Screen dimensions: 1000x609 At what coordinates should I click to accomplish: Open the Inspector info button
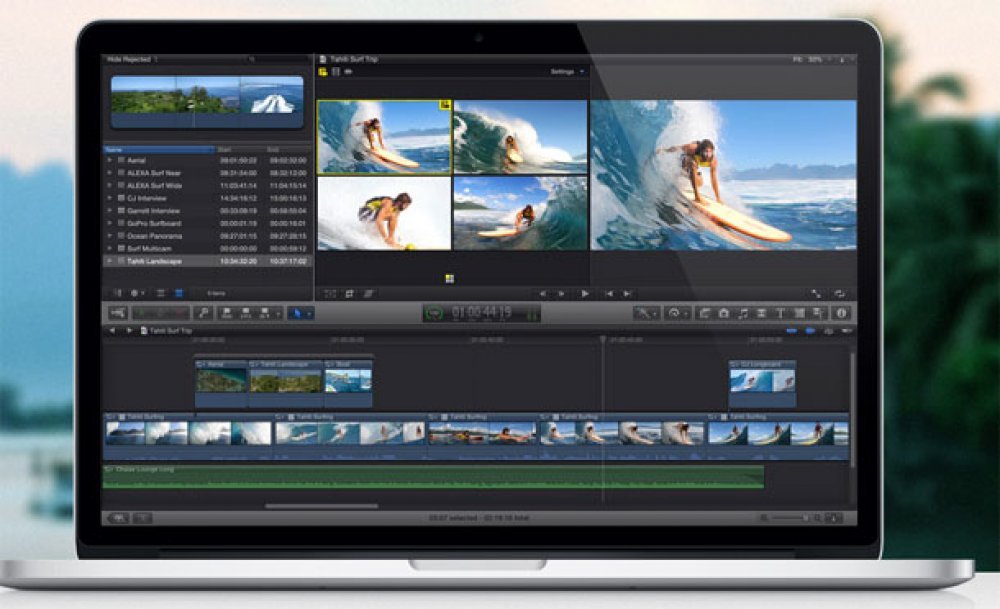coord(841,313)
